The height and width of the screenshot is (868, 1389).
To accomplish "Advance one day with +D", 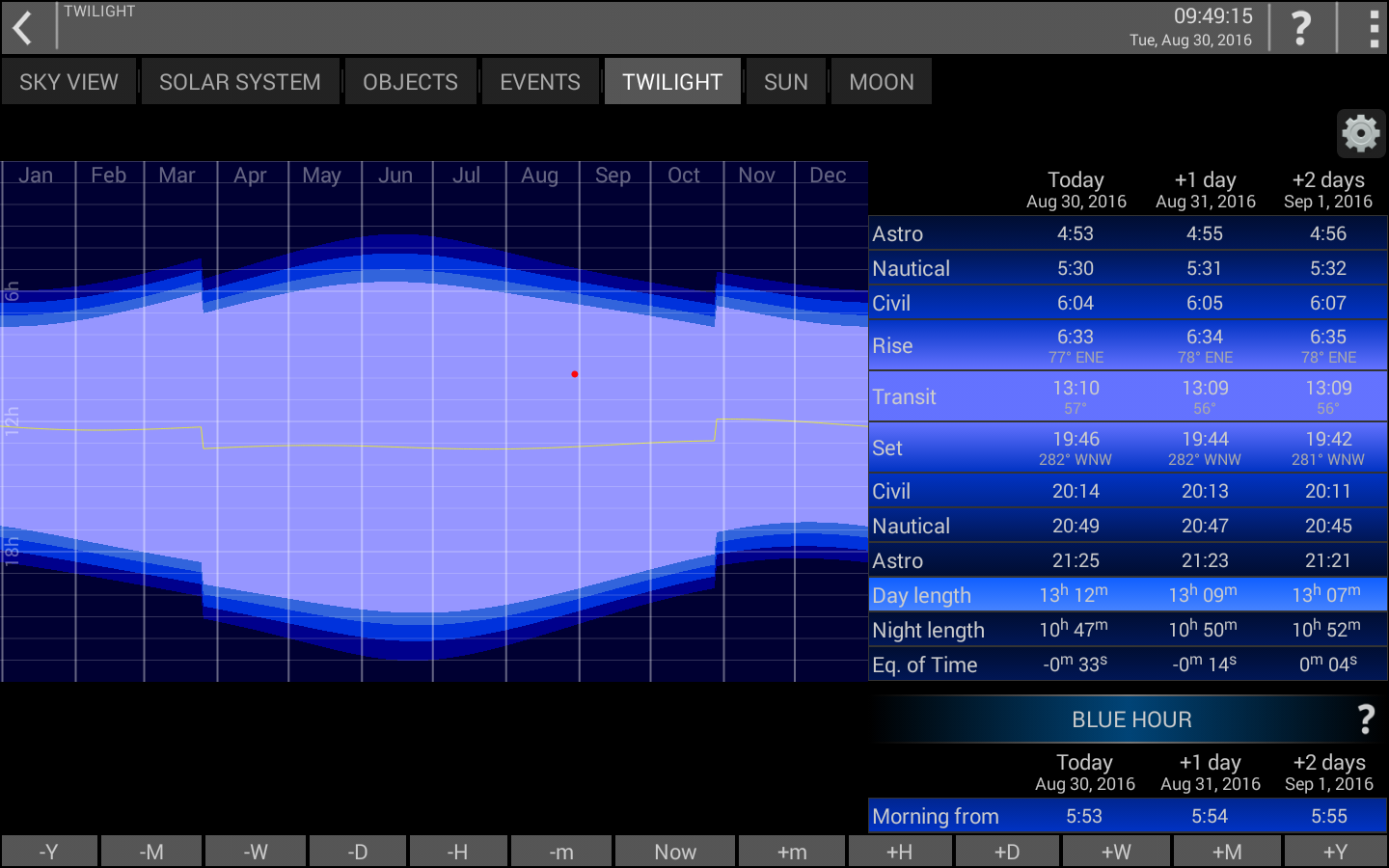I will [1007, 852].
